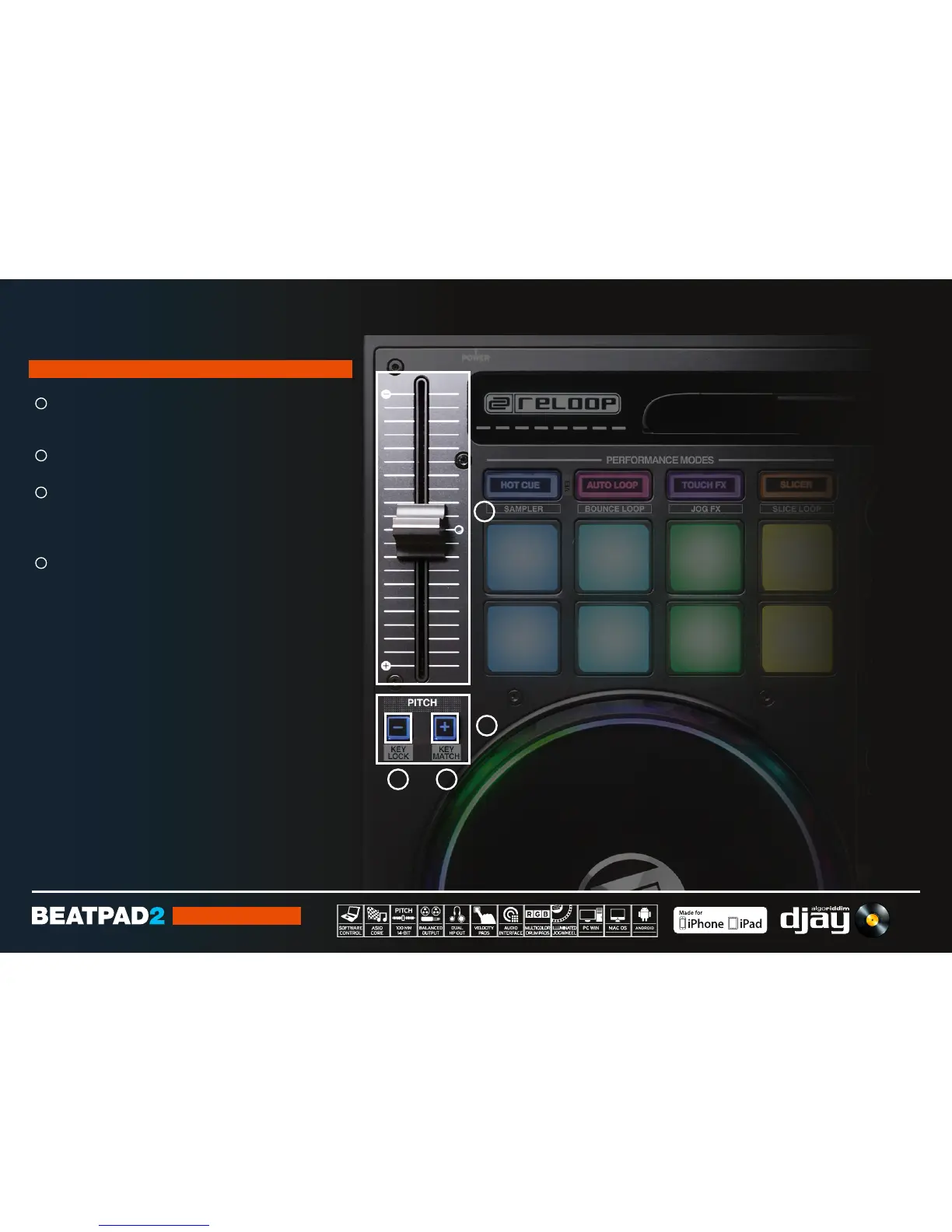Click the Mac OS compatibility icon
952x1232 pixels.
coord(618,921)
